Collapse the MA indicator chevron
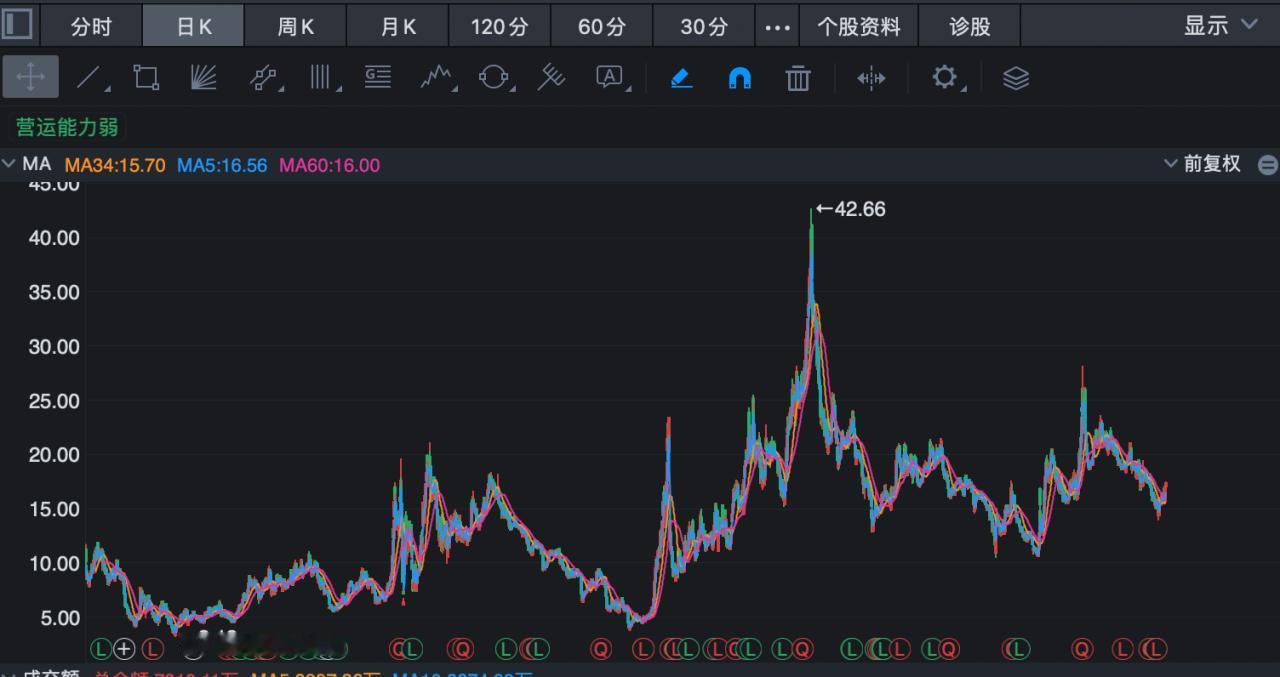1280x677 pixels. tap(10, 164)
